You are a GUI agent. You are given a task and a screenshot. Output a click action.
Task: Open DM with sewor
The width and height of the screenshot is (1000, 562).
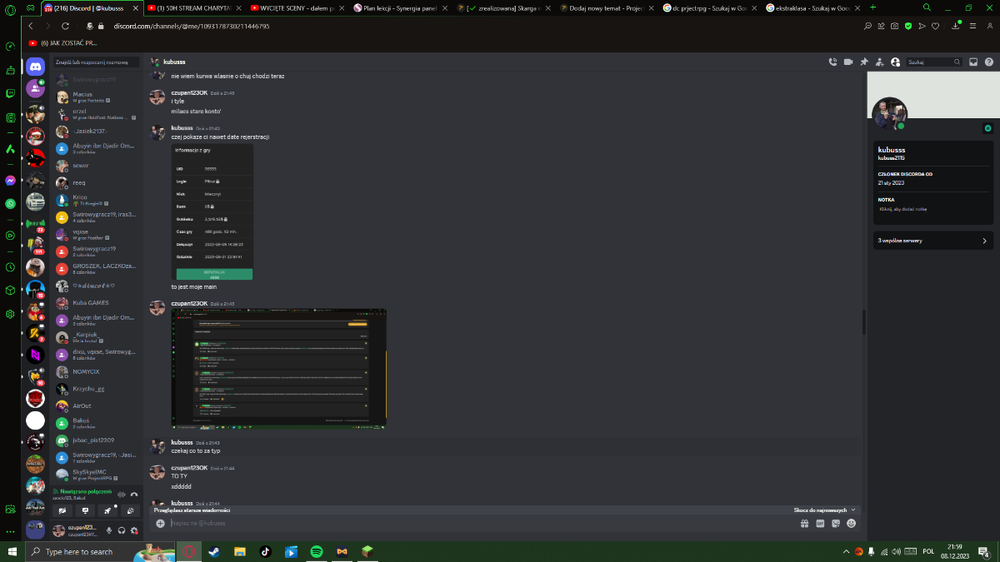click(x=97, y=165)
